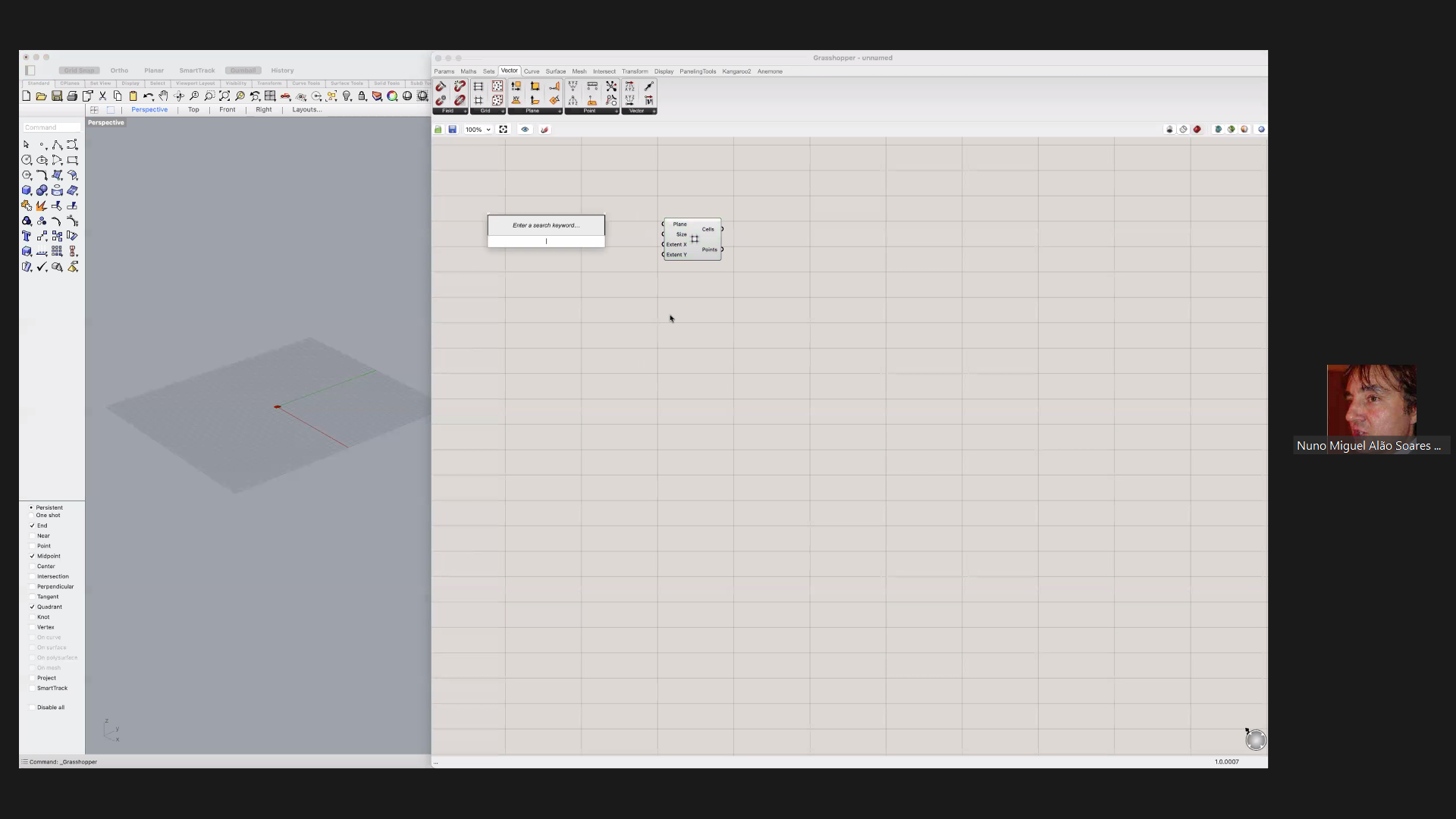
Task: Toggle the Gumball button
Action: click(x=243, y=71)
